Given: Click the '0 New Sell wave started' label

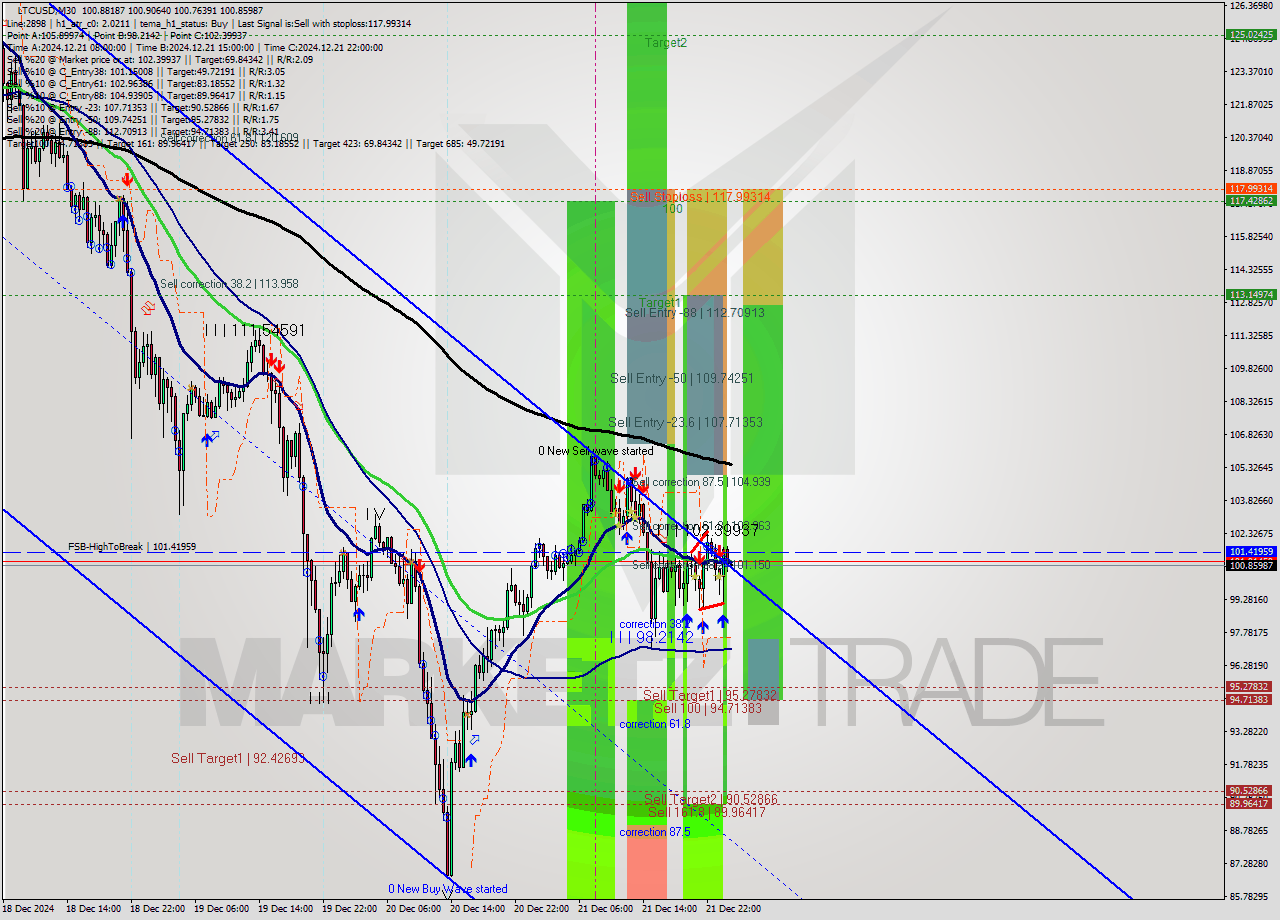Looking at the screenshot, I should click(x=596, y=451).
